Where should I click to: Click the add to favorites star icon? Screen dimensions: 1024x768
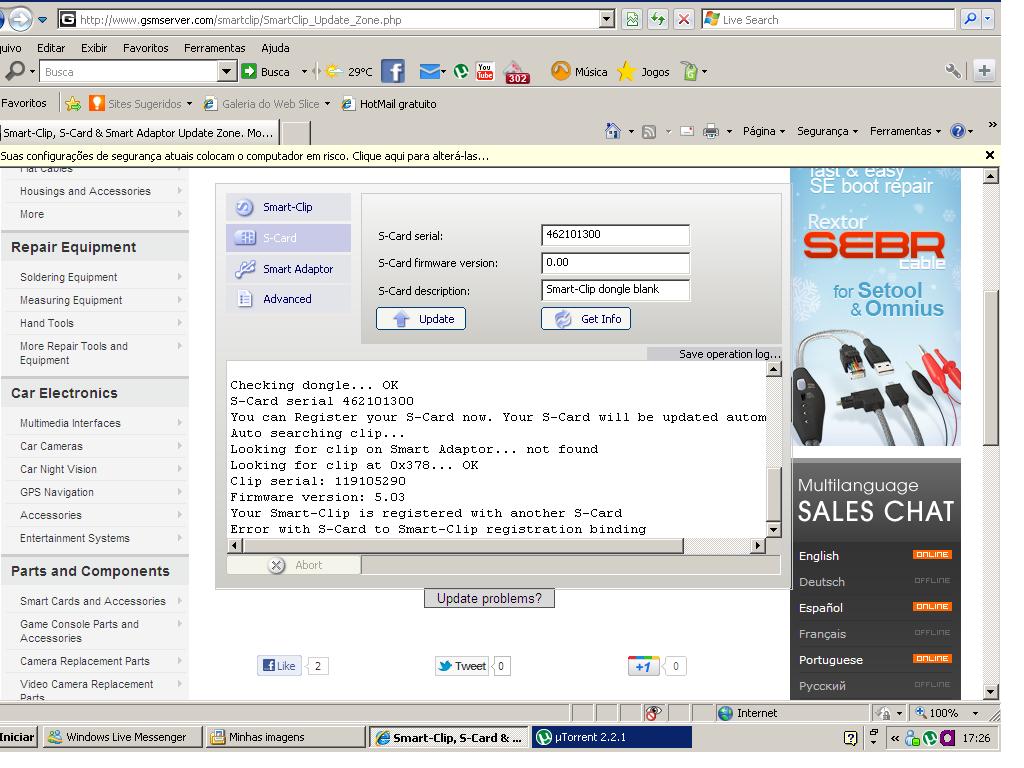pos(73,103)
